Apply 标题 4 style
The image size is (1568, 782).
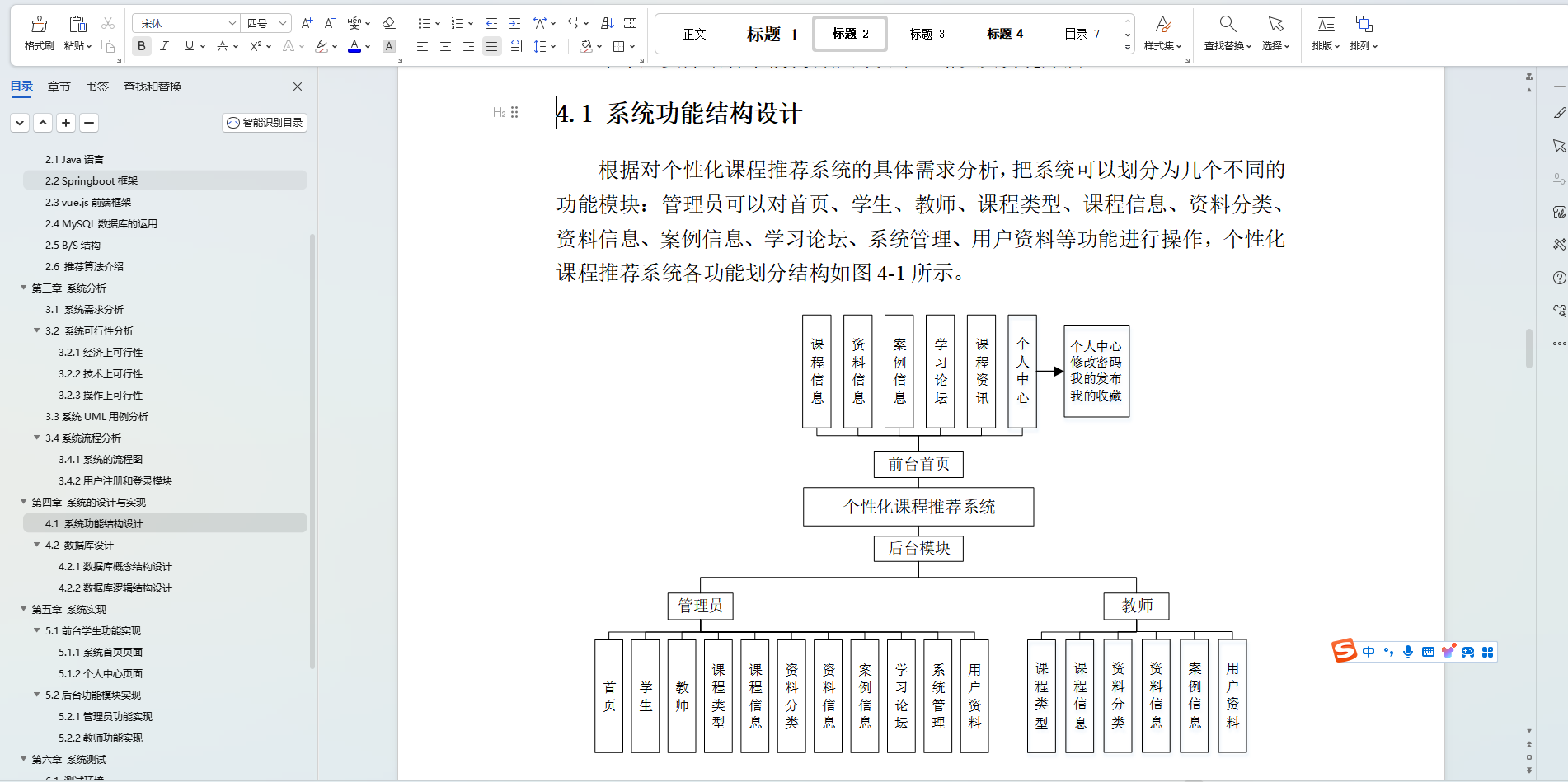(1005, 34)
